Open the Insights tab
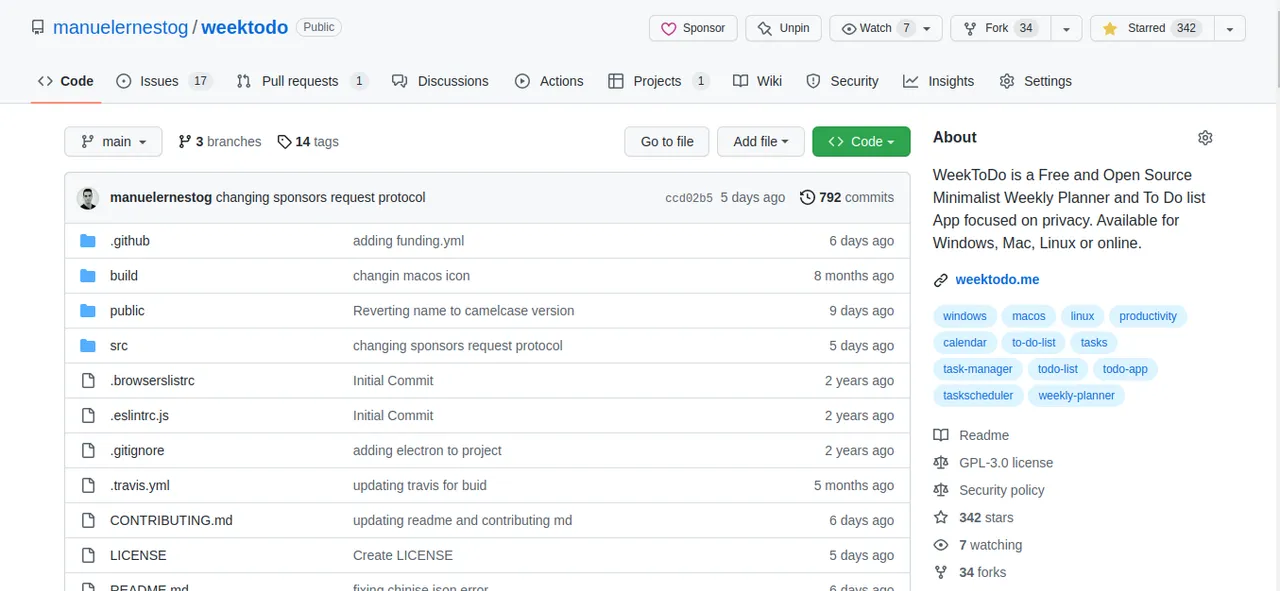1280x591 pixels. tap(938, 81)
